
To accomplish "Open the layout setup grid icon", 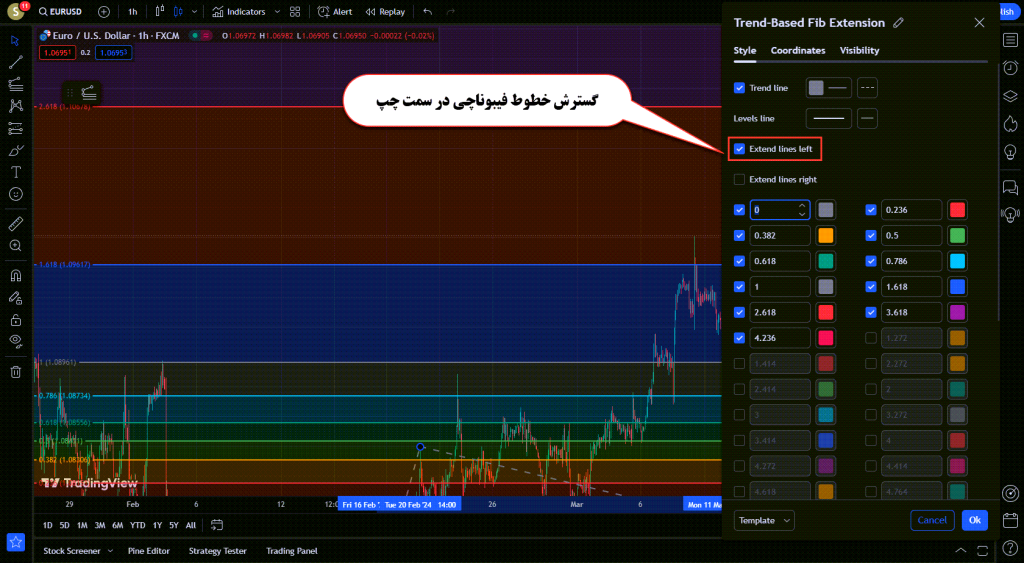I will pos(295,12).
